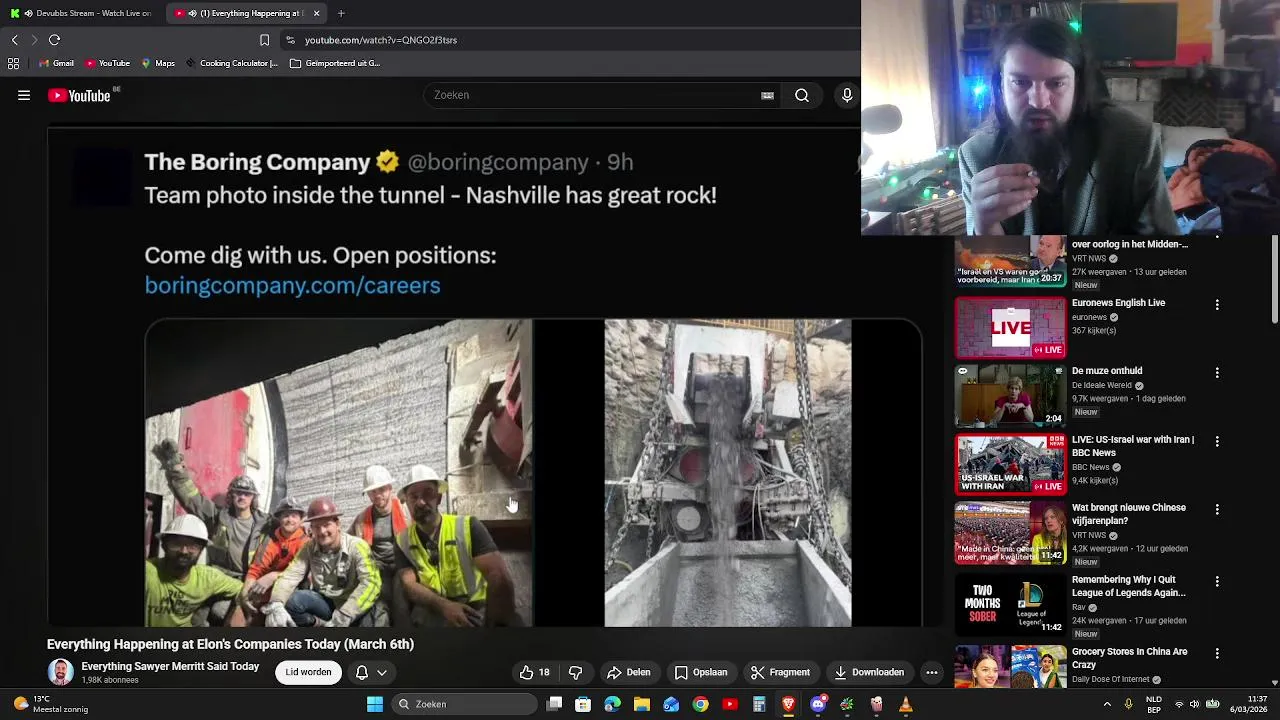Close the Everything Happening tab
Screen dimensions: 1280x720
pos(317,13)
